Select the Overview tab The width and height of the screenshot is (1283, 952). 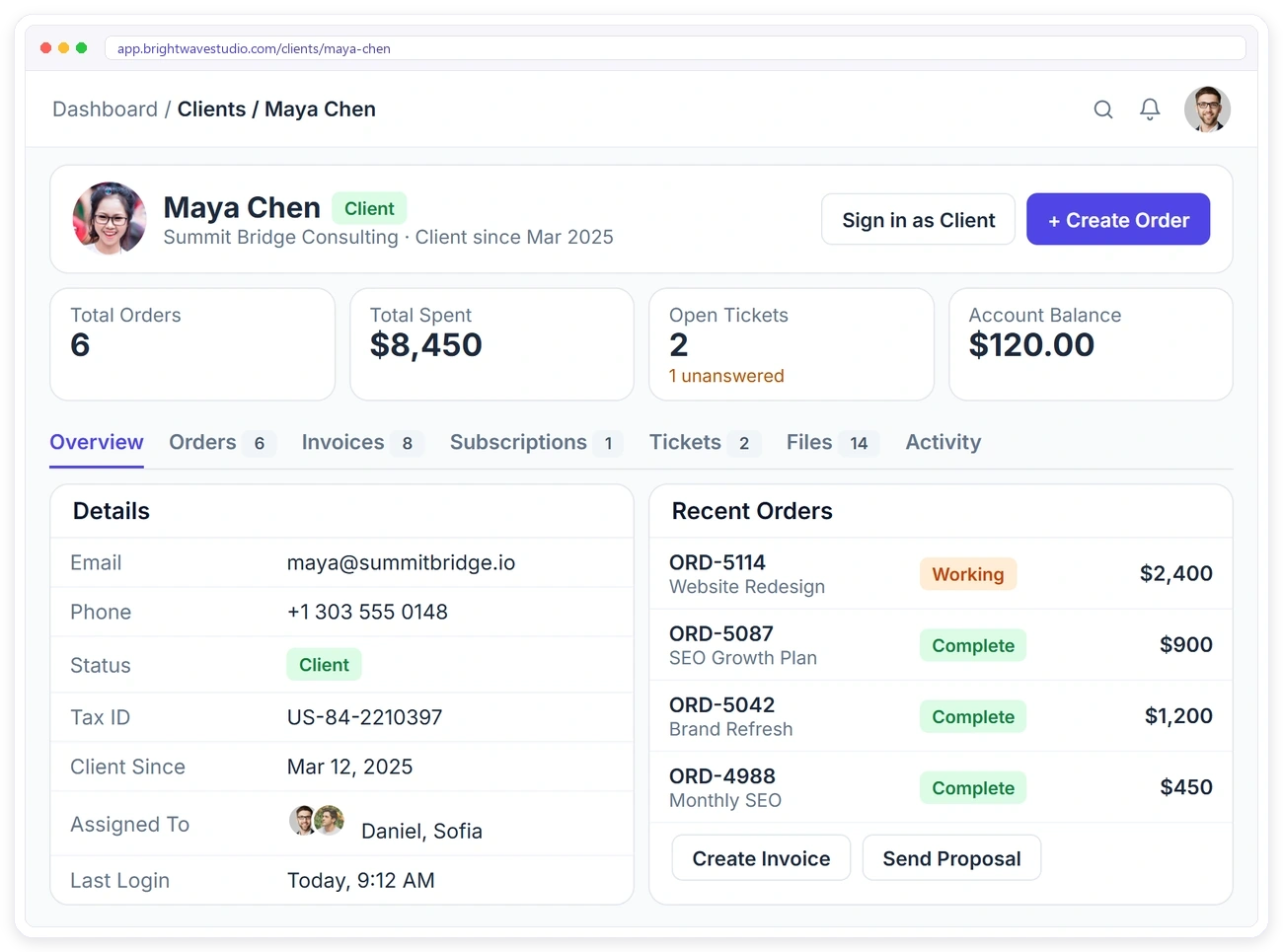pyautogui.click(x=97, y=443)
